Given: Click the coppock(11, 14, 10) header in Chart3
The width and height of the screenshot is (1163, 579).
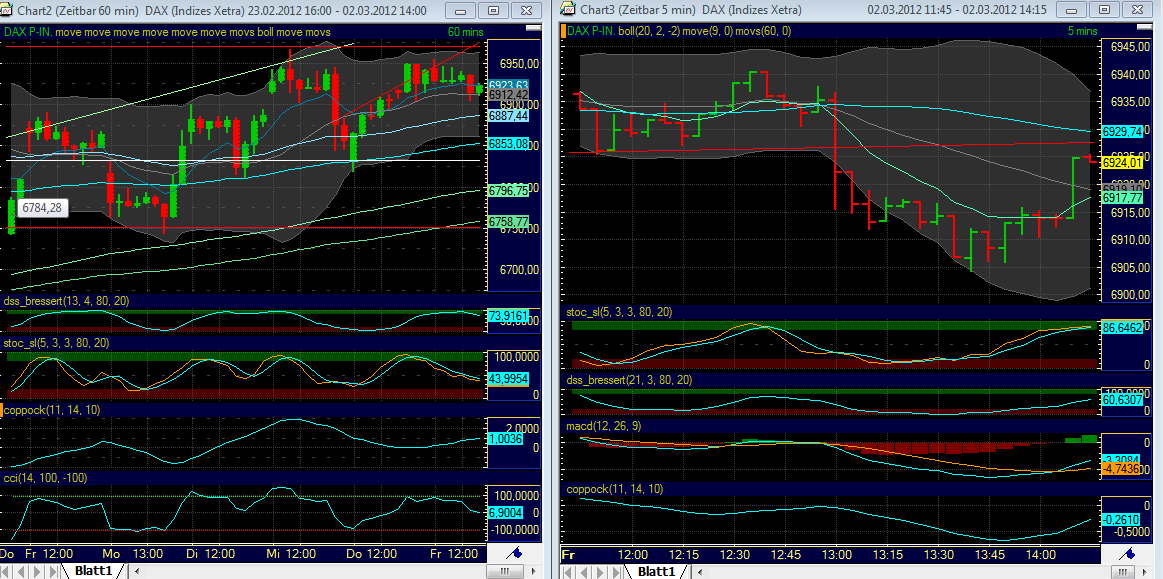Looking at the screenshot, I should coord(614,490).
